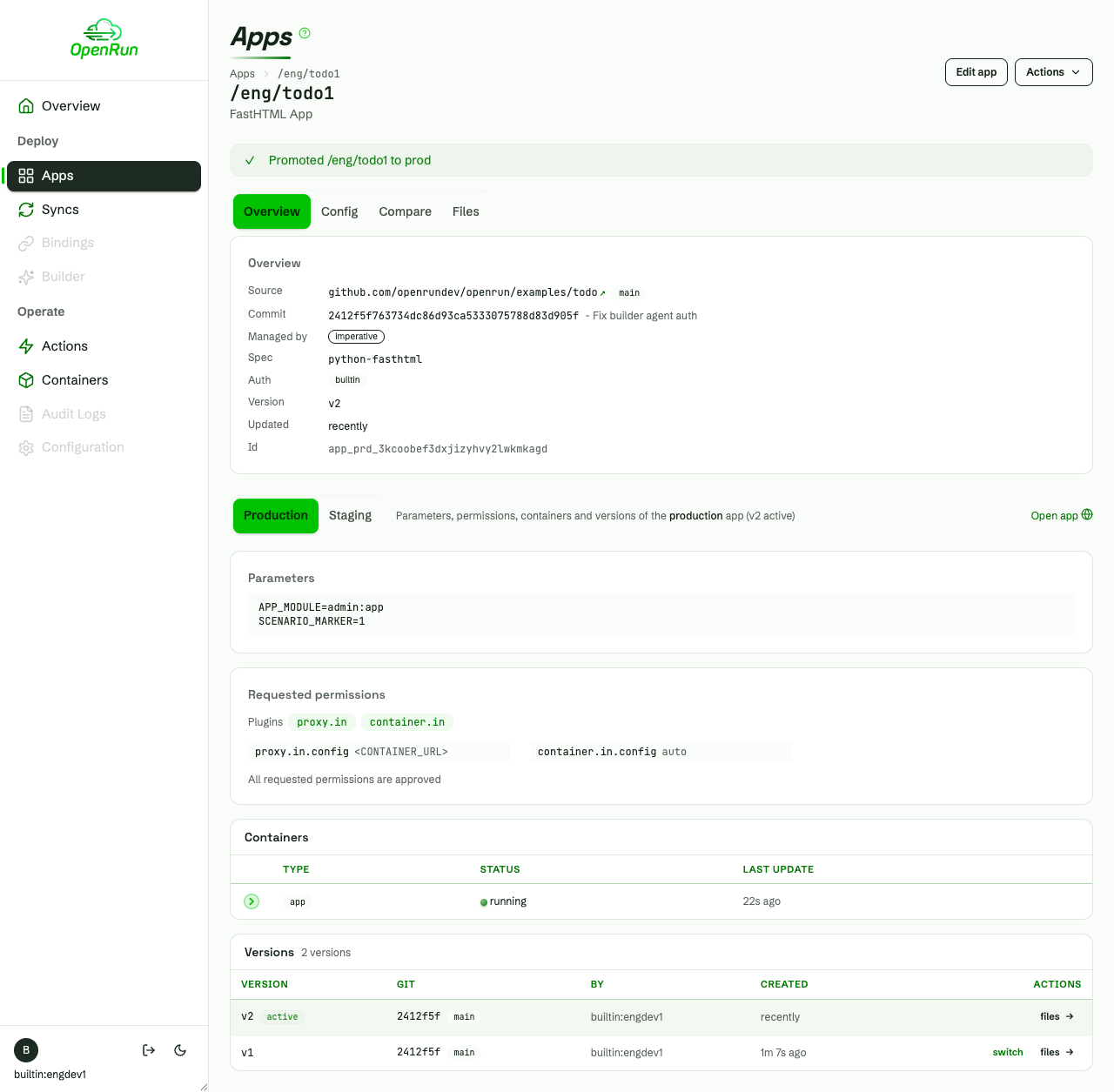This screenshot has width=1114, height=1092.
Task: Click the main branch tag beside source
Action: pos(629,293)
